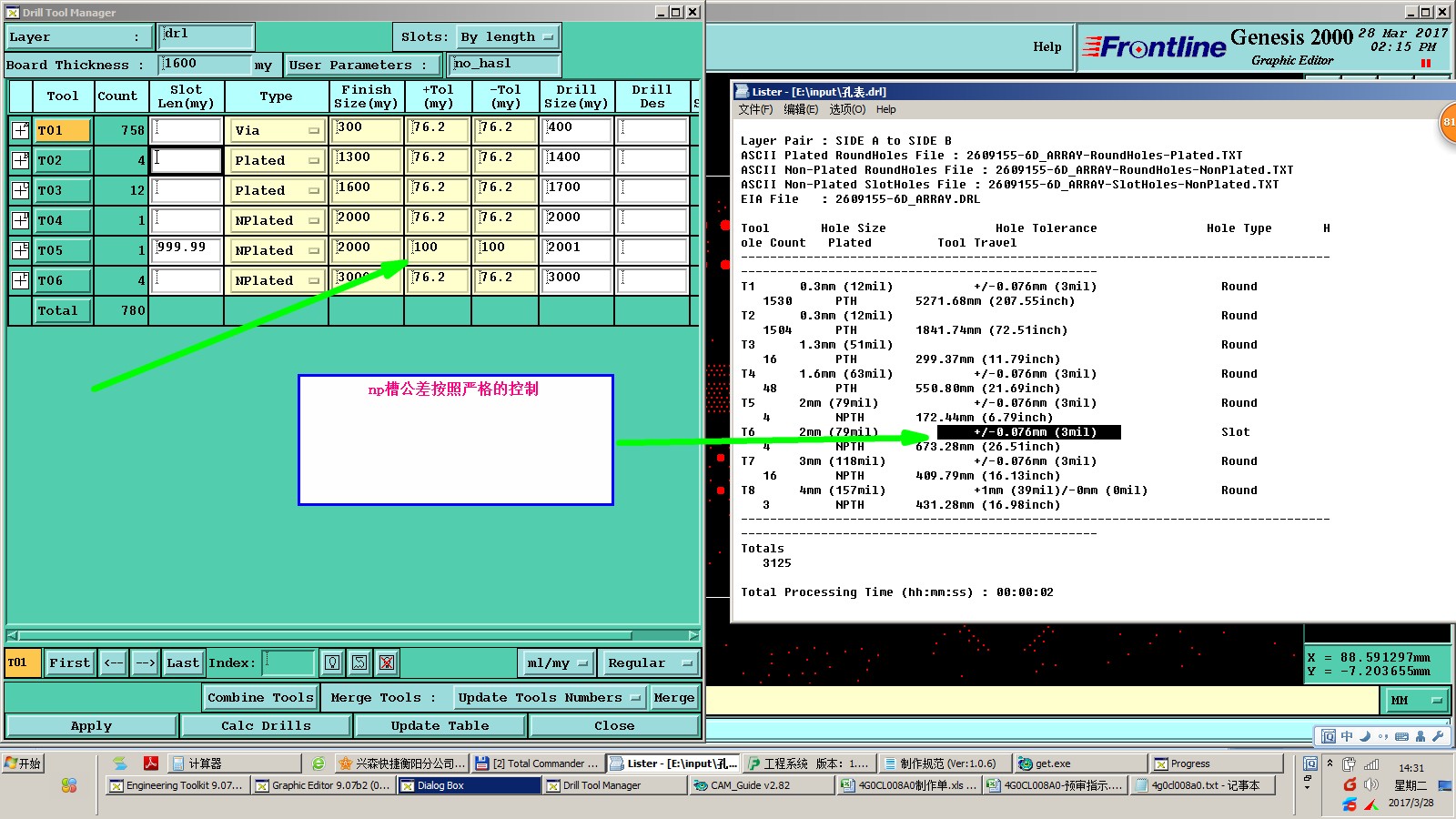
Task: Open the Regular mode dropdown
Action: point(651,662)
